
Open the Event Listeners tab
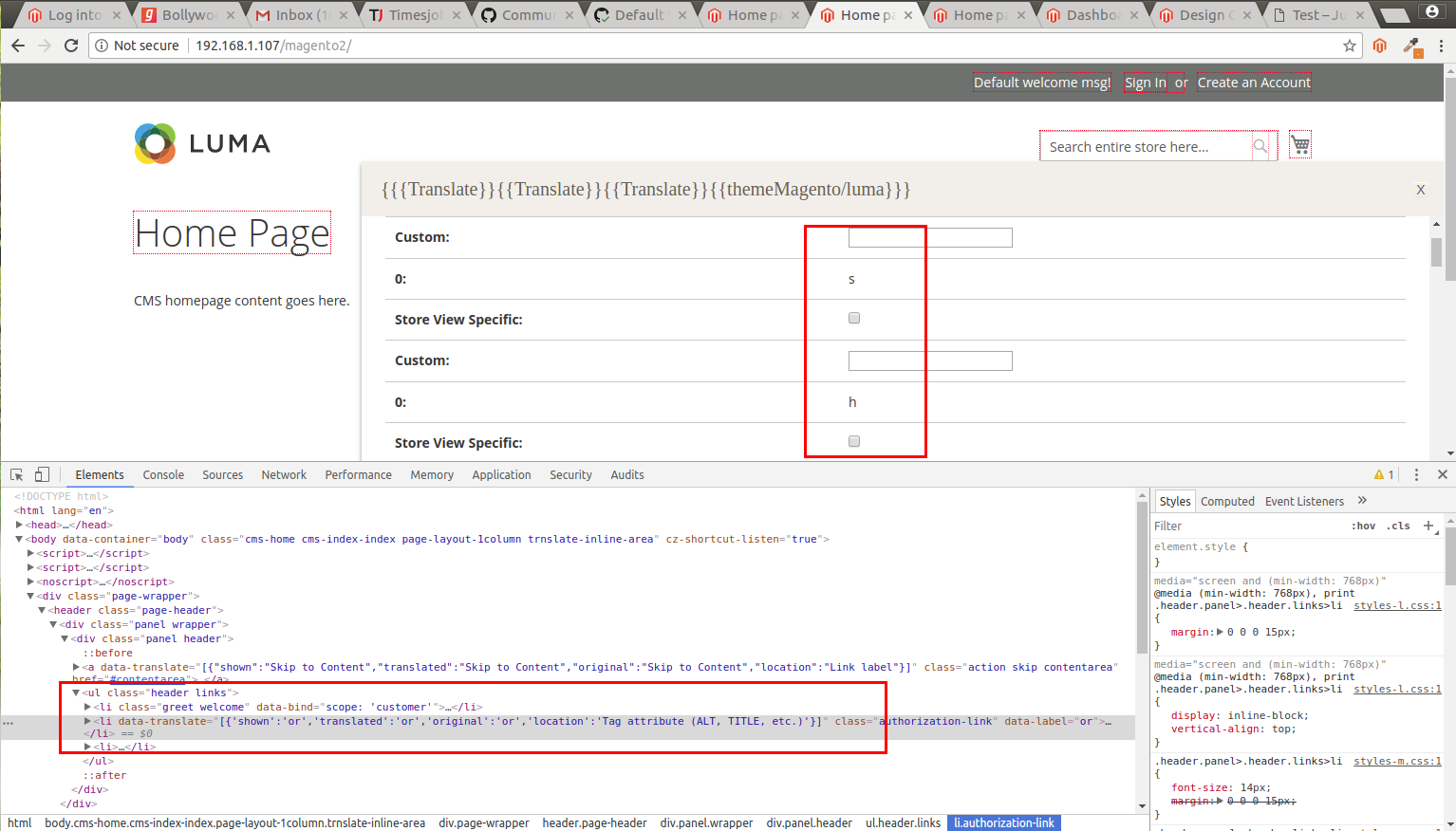pos(1304,501)
